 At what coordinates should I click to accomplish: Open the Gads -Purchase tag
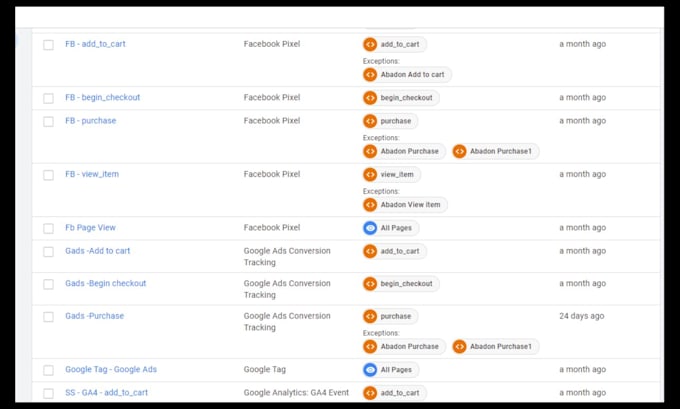pos(95,316)
